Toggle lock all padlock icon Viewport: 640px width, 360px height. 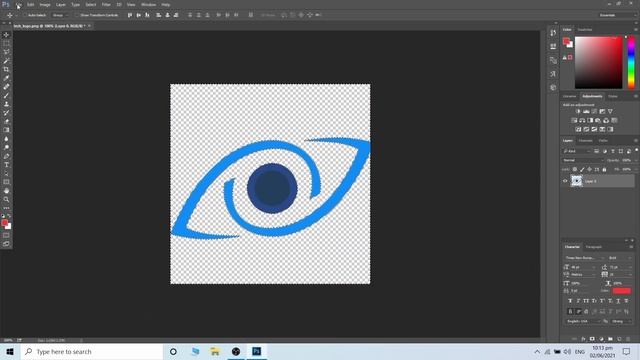(x=604, y=169)
